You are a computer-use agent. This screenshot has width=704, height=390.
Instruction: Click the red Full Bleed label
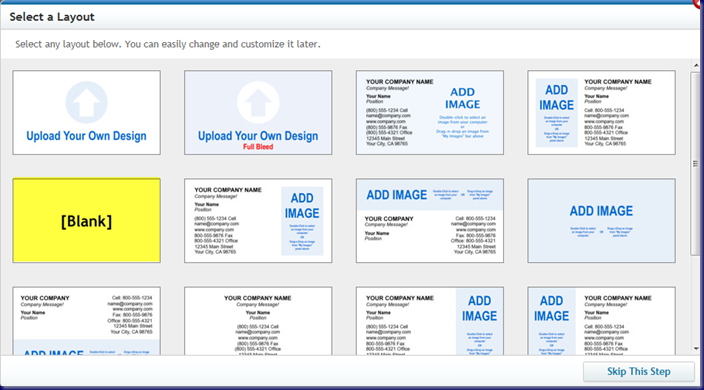click(x=258, y=147)
